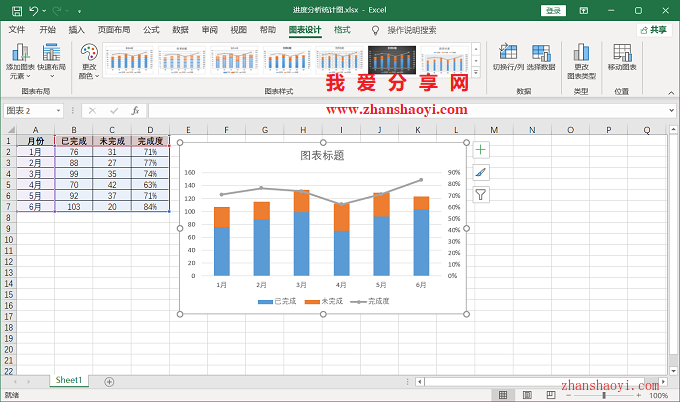The image size is (680, 402).
Task: Click the 完成度 legend entry
Action: [369, 301]
